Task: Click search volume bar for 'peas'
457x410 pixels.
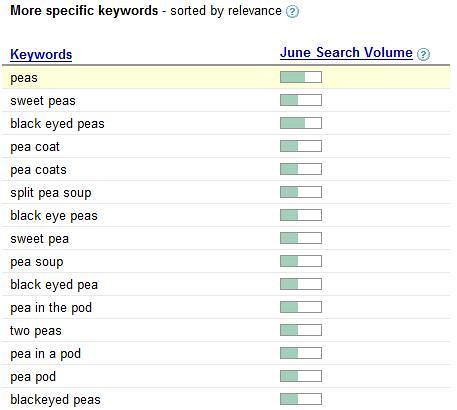Action: pos(301,77)
